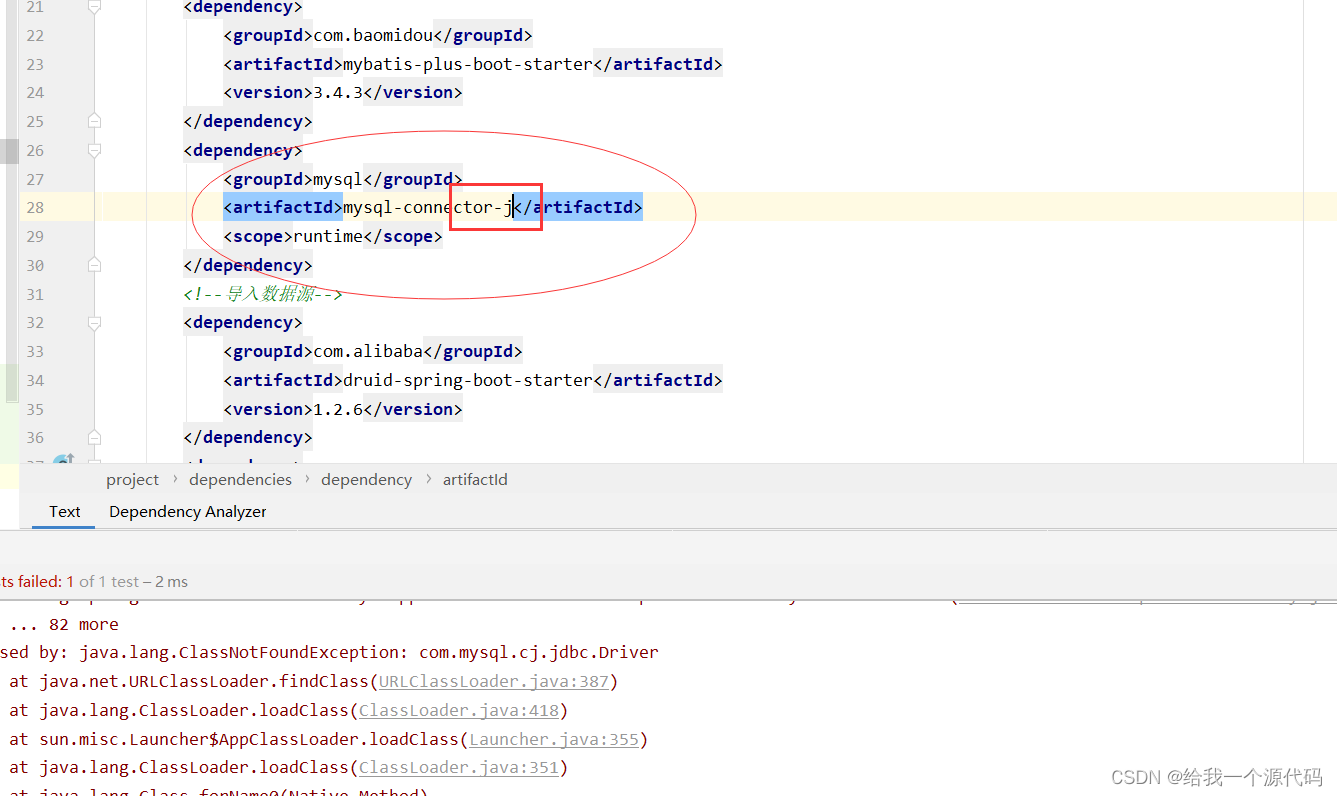Collapse the mysql dependency block at line 26
This screenshot has width=1337, height=796.
94,151
